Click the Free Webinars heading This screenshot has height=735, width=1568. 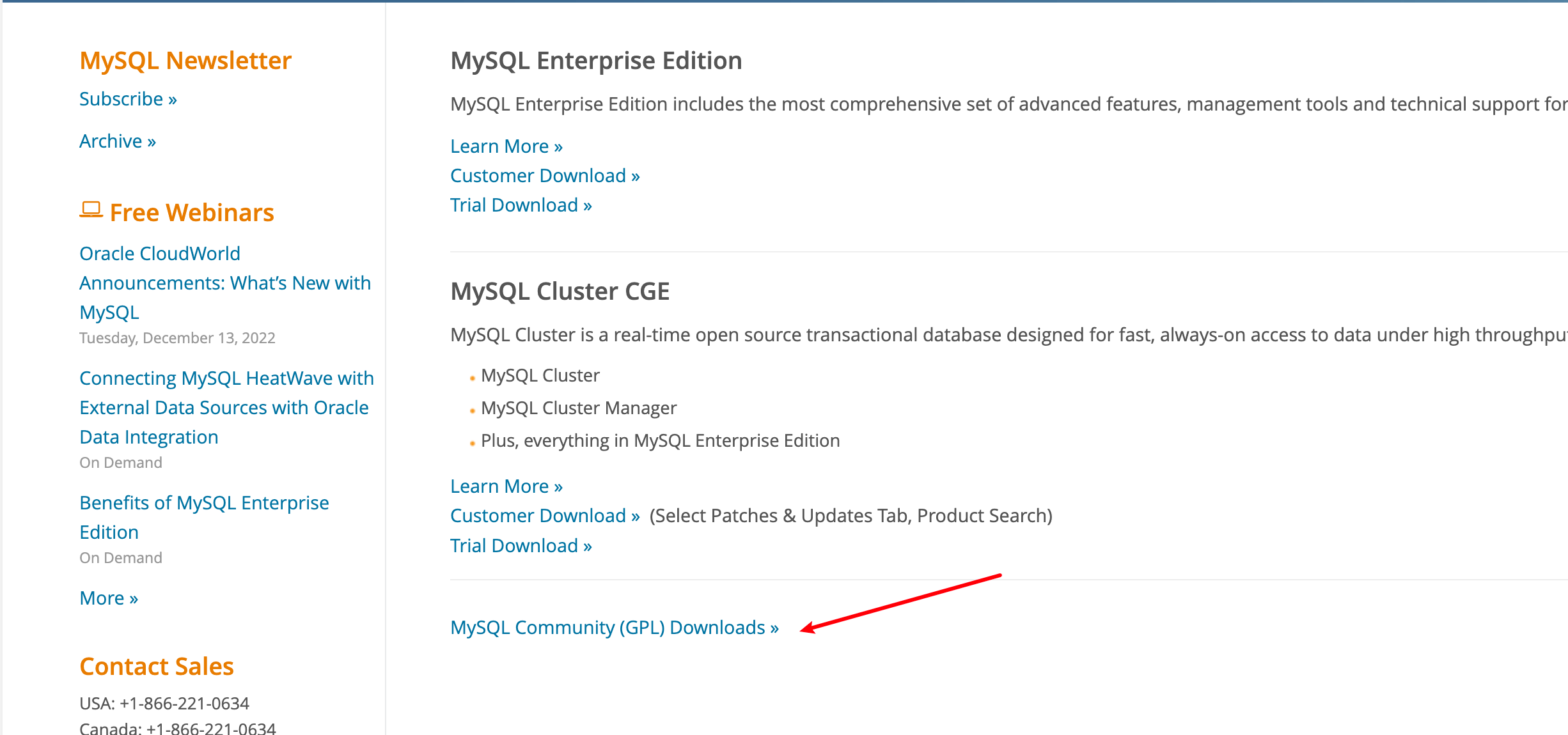192,213
